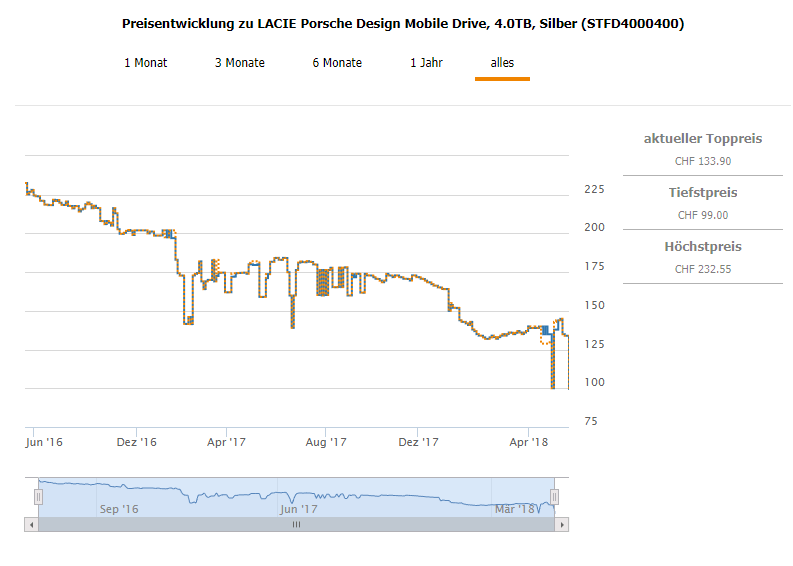Switch to the '3 Monate' range
The image size is (793, 566).
240,63
